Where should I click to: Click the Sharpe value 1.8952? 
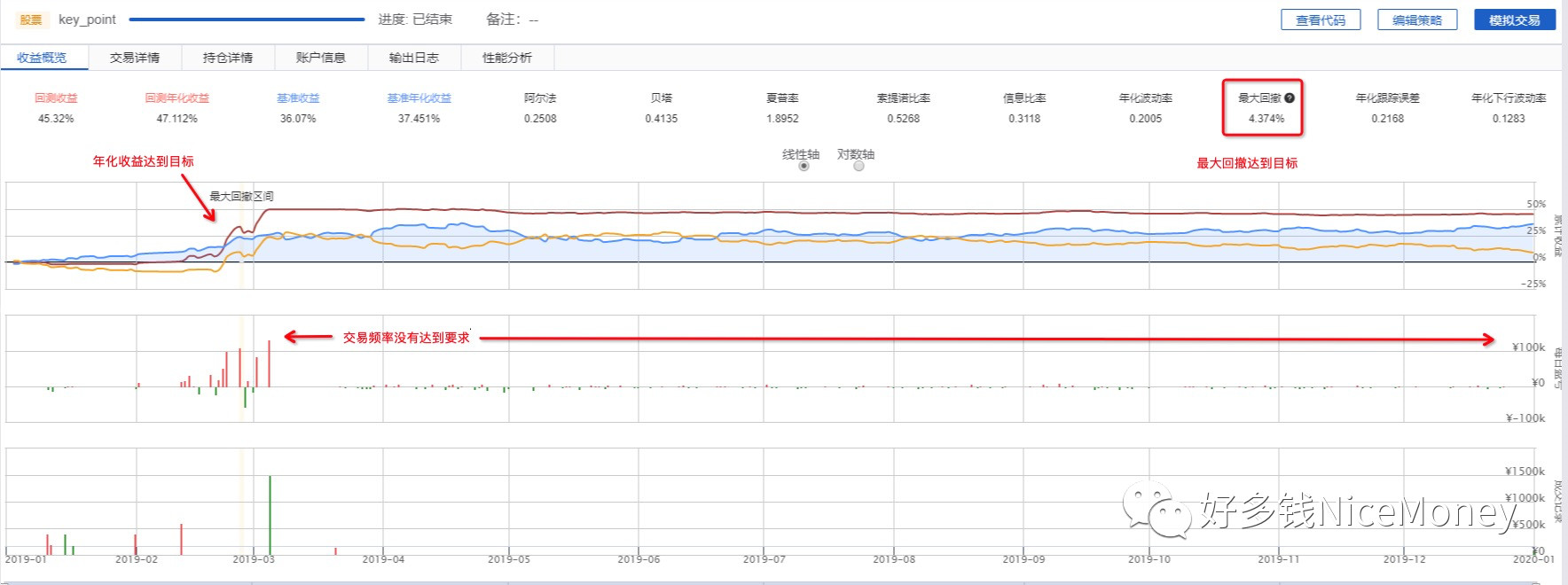click(782, 119)
